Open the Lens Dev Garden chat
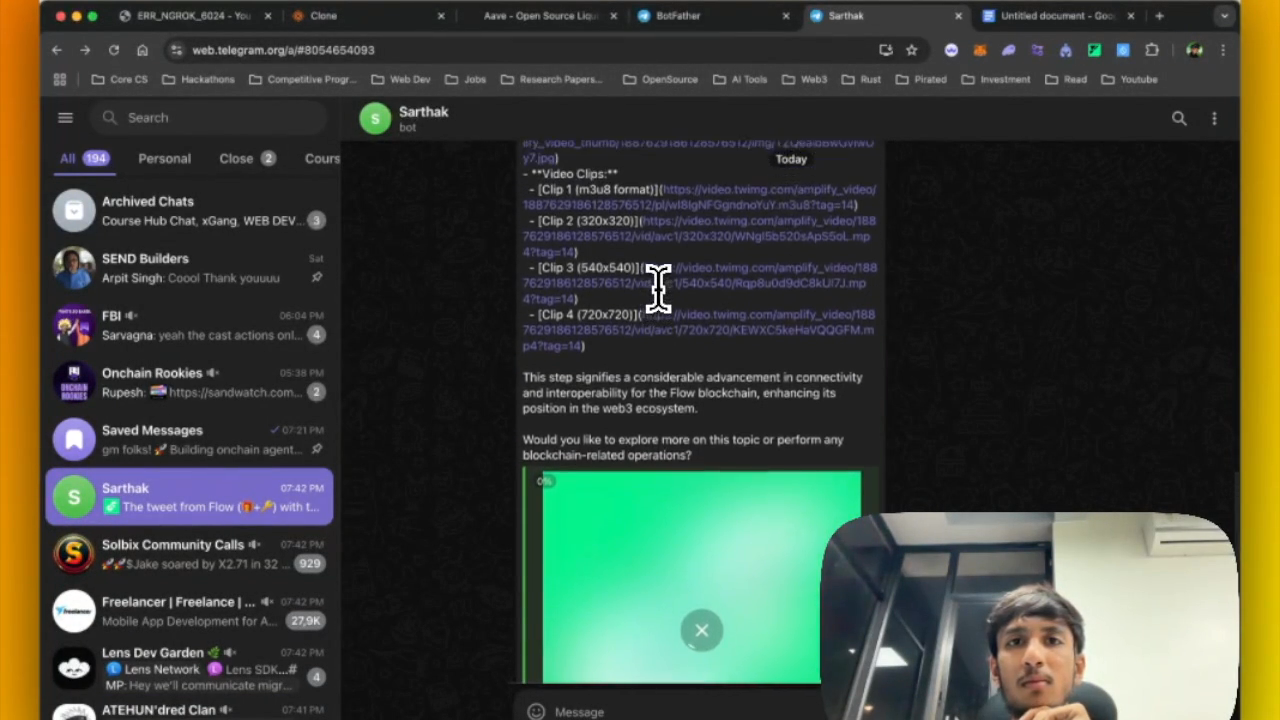Image resolution: width=1280 pixels, height=720 pixels. (189, 668)
